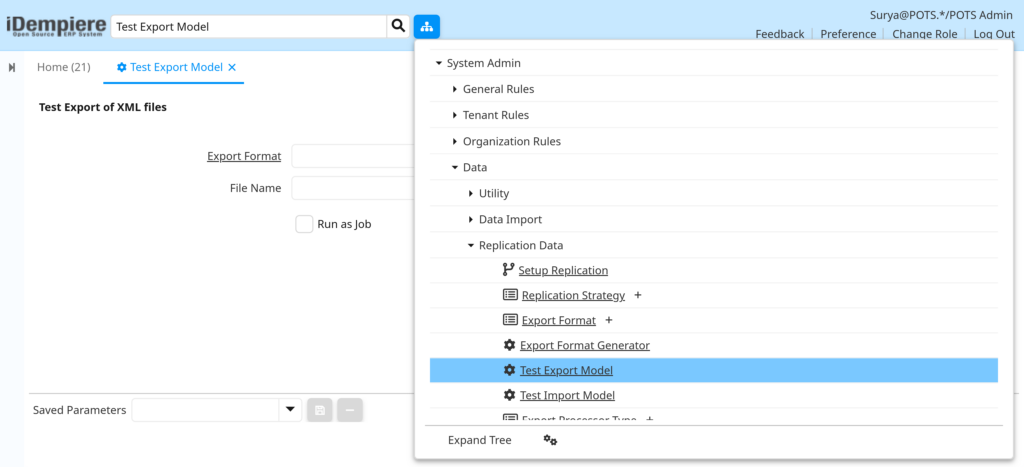
Task: Click the gear icon on Test Export Model tab
Action: pyautogui.click(x=121, y=67)
